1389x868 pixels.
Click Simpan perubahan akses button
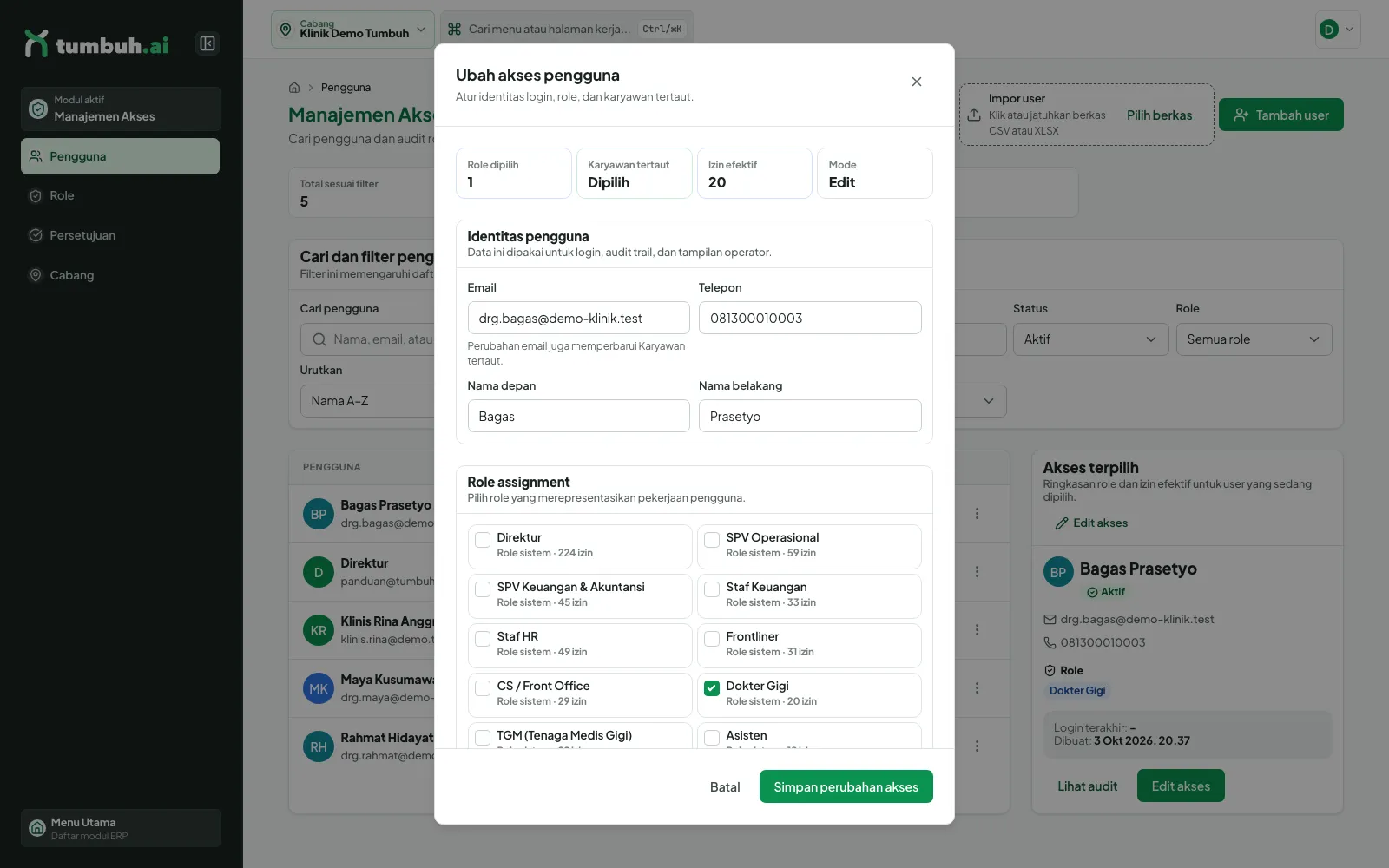[x=846, y=786]
